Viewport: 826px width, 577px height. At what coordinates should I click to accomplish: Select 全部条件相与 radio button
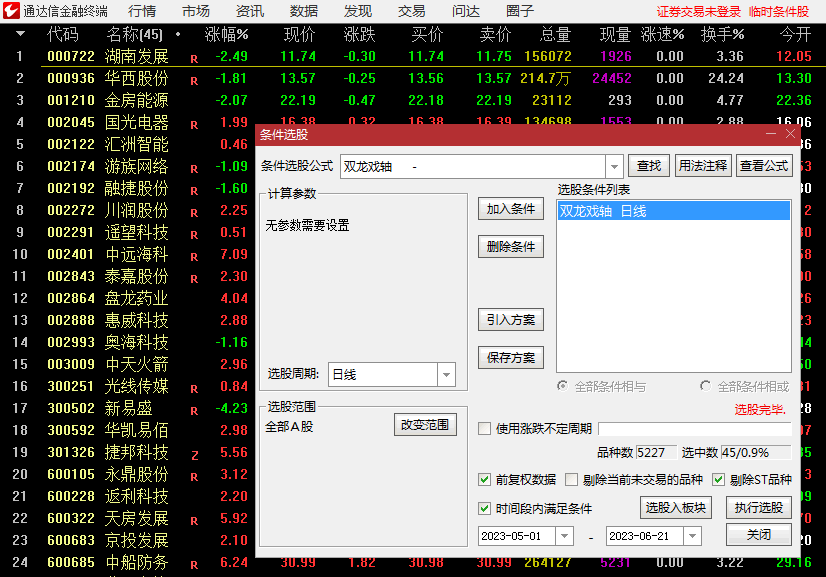coord(563,386)
